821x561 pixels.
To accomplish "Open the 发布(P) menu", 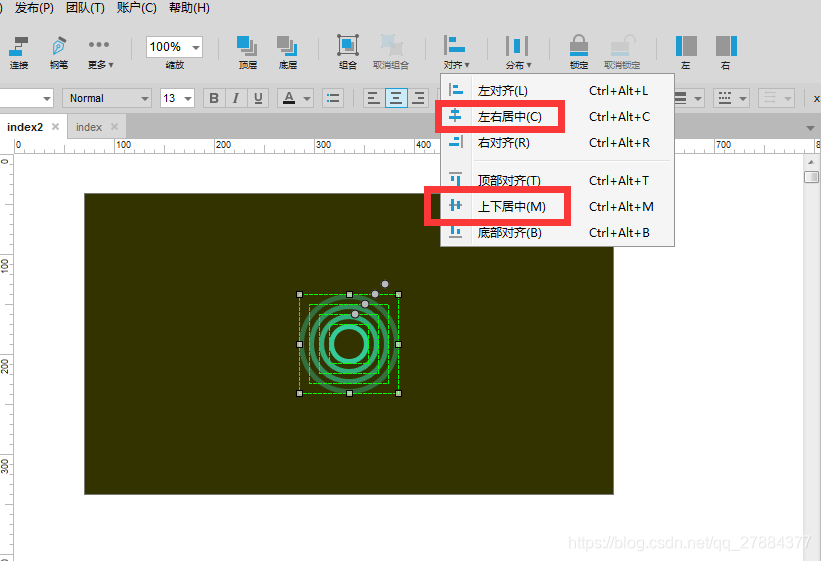I will click(34, 8).
